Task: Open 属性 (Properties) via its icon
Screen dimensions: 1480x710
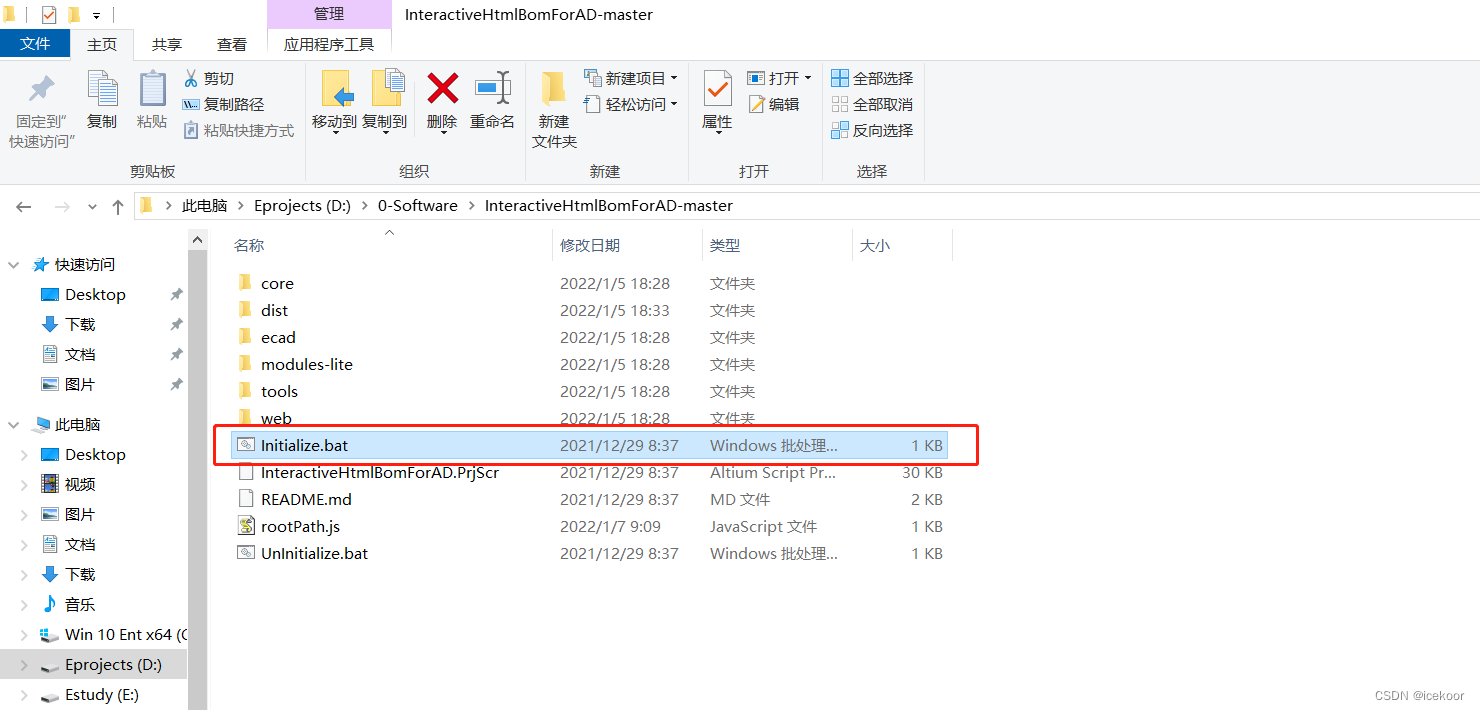Action: pyautogui.click(x=717, y=100)
